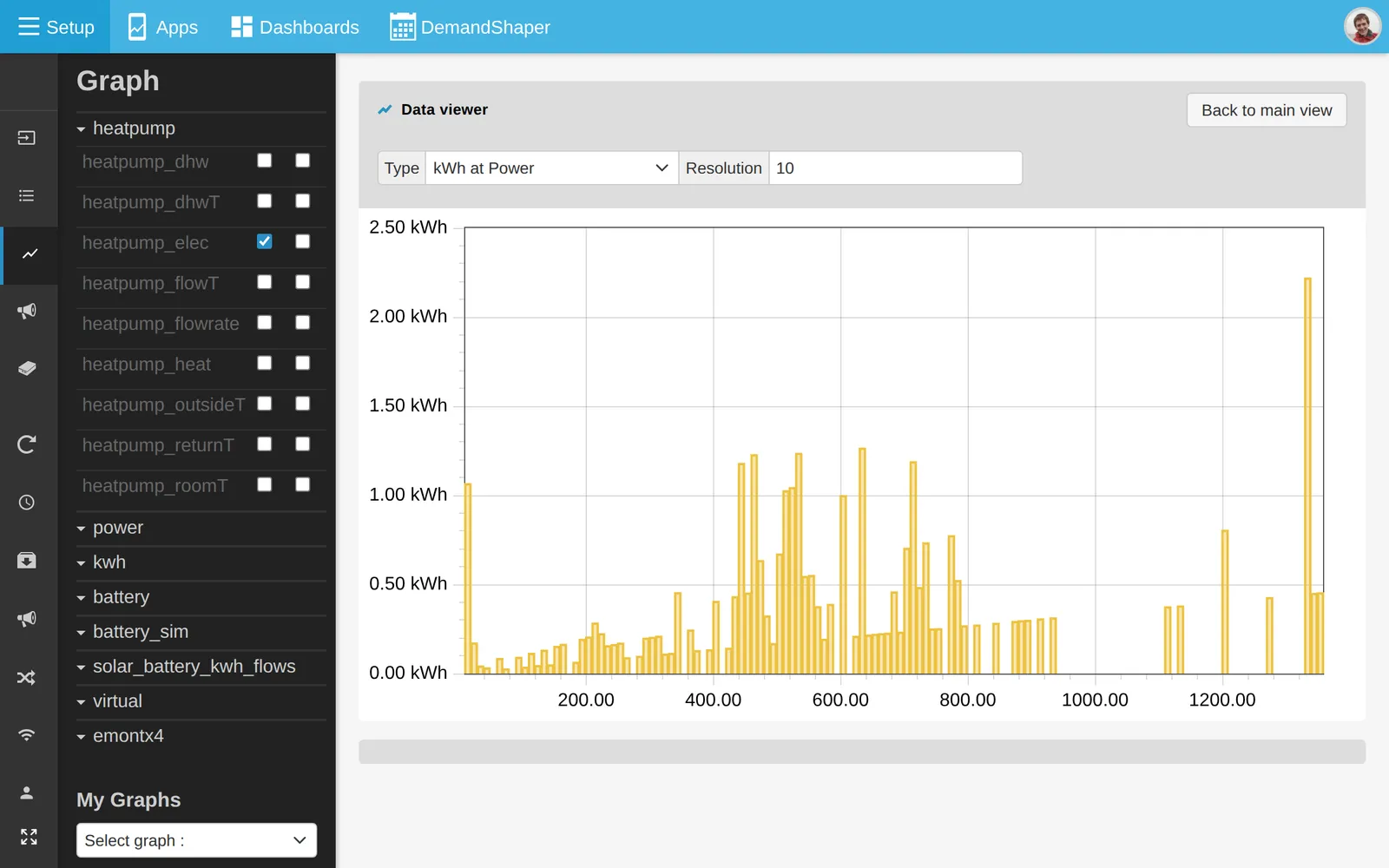This screenshot has height=868, width=1389.
Task: Open the DemandShaper menu
Action: pos(470,27)
